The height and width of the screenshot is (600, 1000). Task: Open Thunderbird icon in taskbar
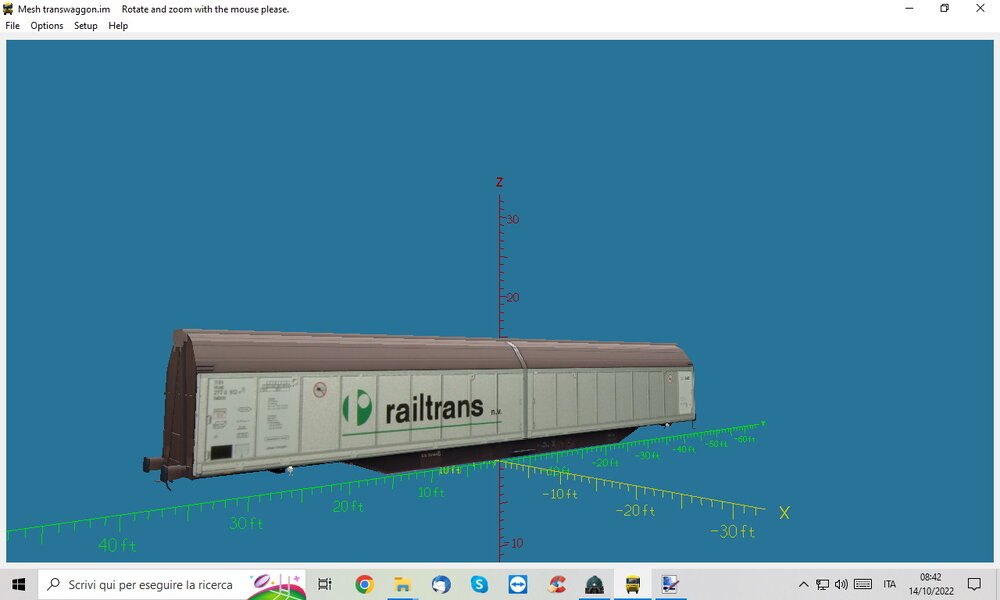click(441, 584)
